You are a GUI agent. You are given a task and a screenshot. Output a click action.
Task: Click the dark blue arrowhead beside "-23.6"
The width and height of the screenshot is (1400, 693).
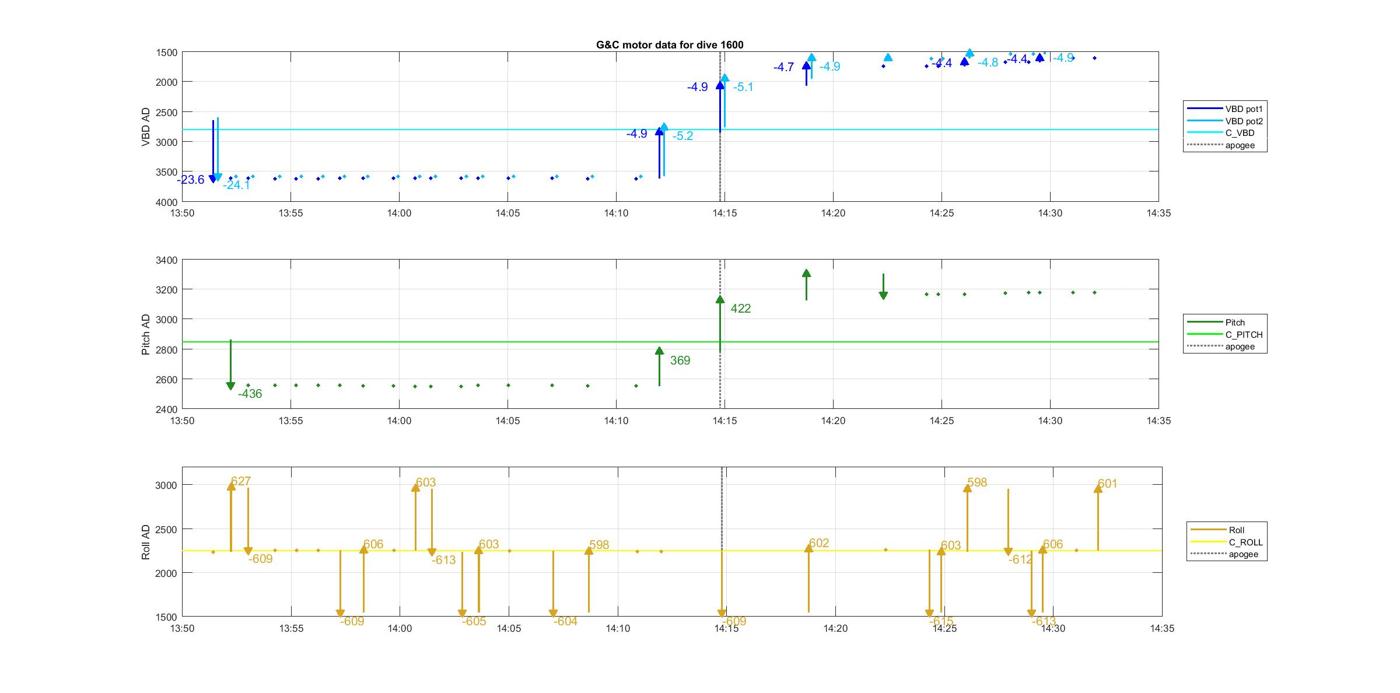click(x=213, y=177)
